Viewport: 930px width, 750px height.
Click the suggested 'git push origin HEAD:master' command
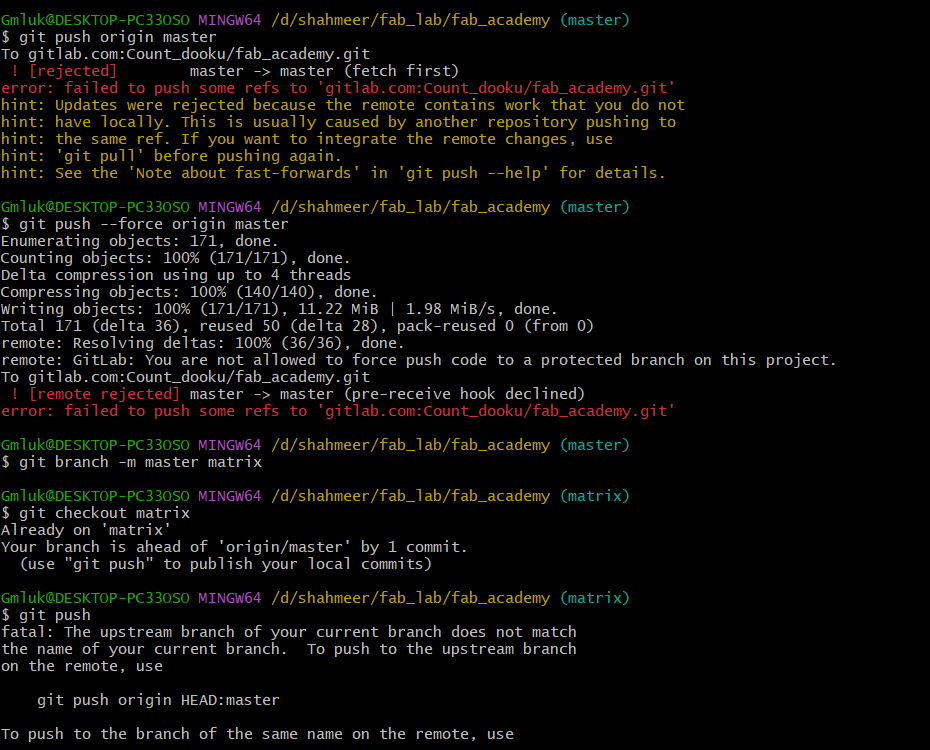tap(158, 700)
